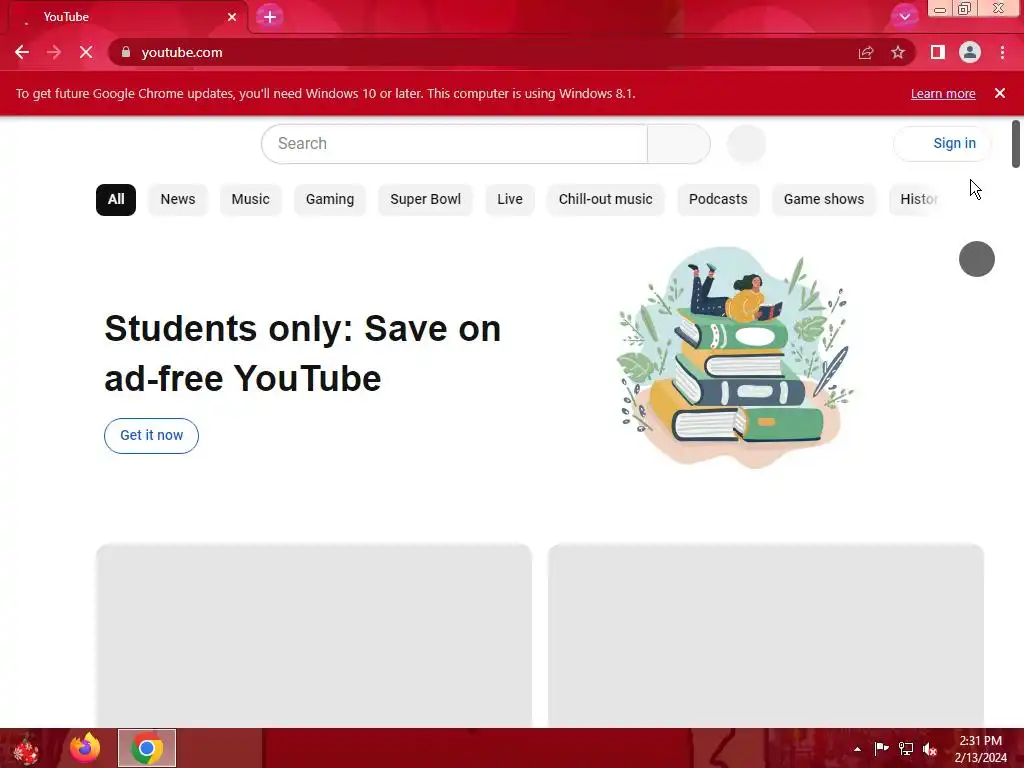Select the Music filter chip

coord(250,199)
